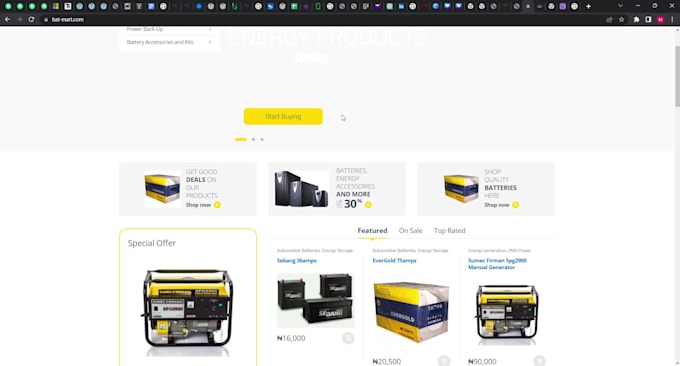
Task: Click the UPS units banner image
Action: pos(301,189)
